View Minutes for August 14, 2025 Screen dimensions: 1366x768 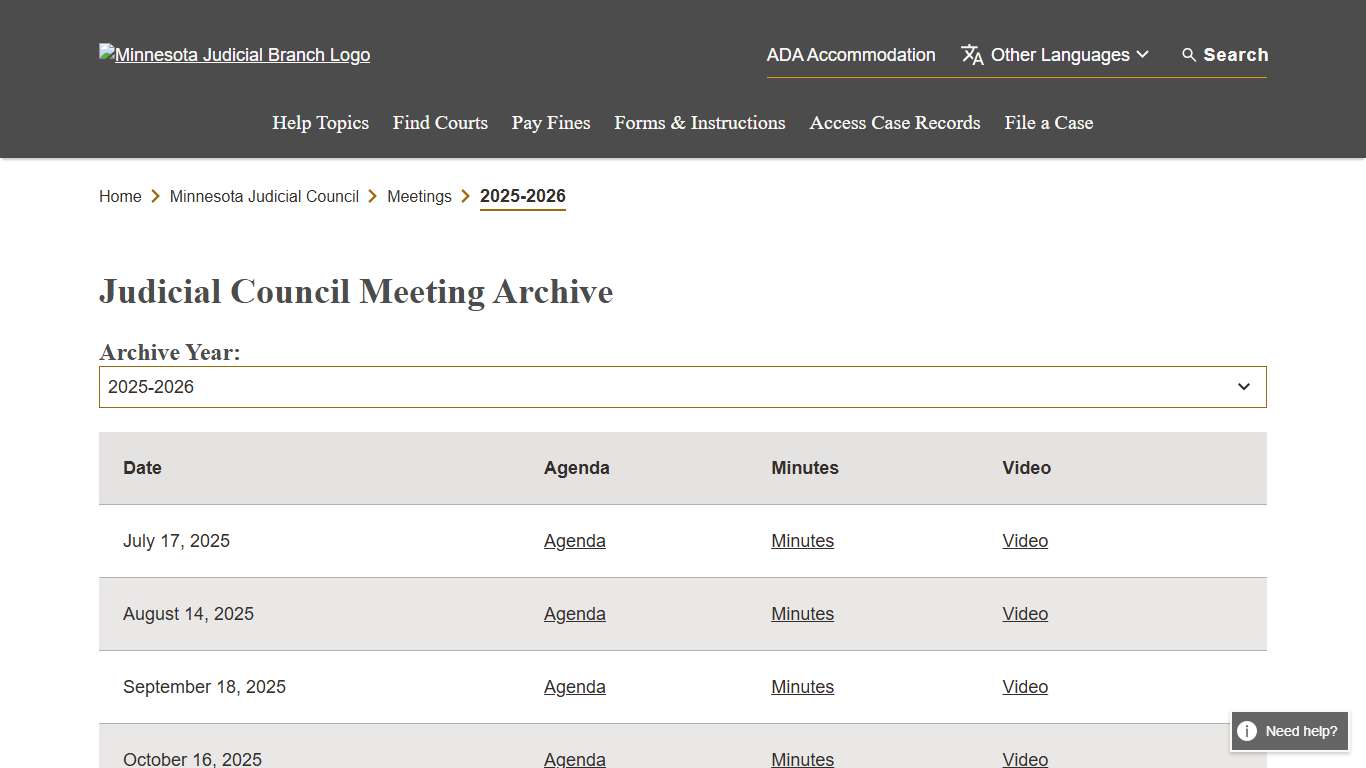tap(802, 614)
